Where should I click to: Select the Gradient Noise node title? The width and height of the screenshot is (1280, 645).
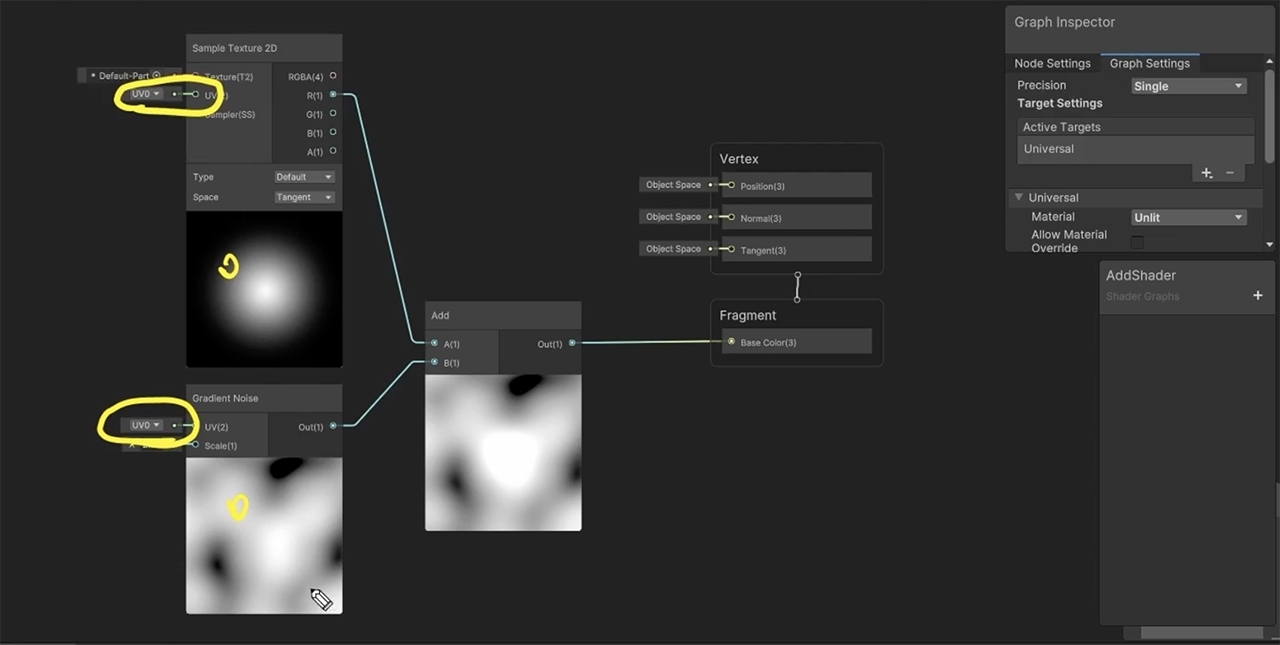pyautogui.click(x=225, y=398)
